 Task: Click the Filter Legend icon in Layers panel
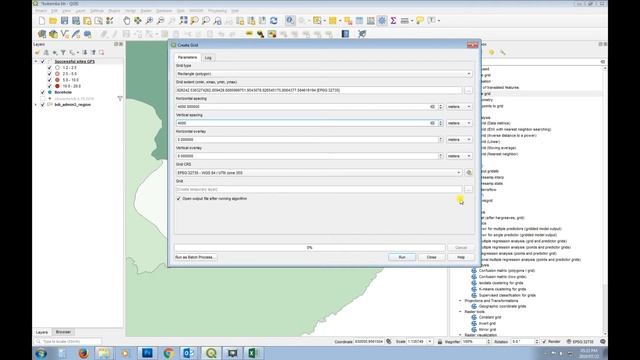tap(63, 52)
